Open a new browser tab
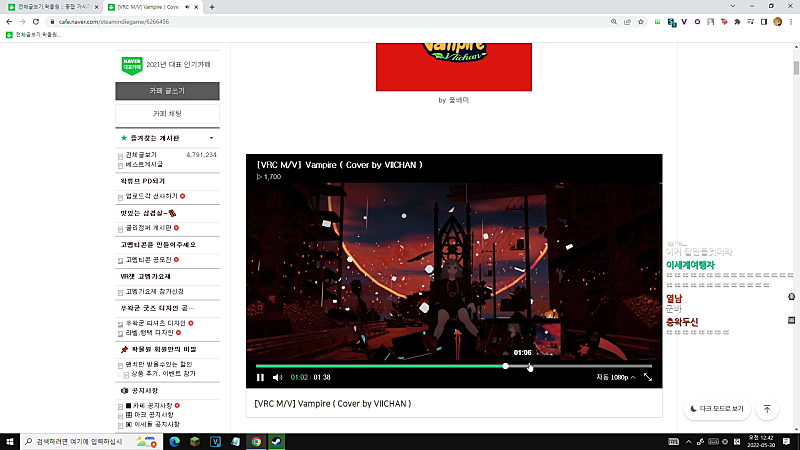The image size is (800, 450). pos(212,7)
